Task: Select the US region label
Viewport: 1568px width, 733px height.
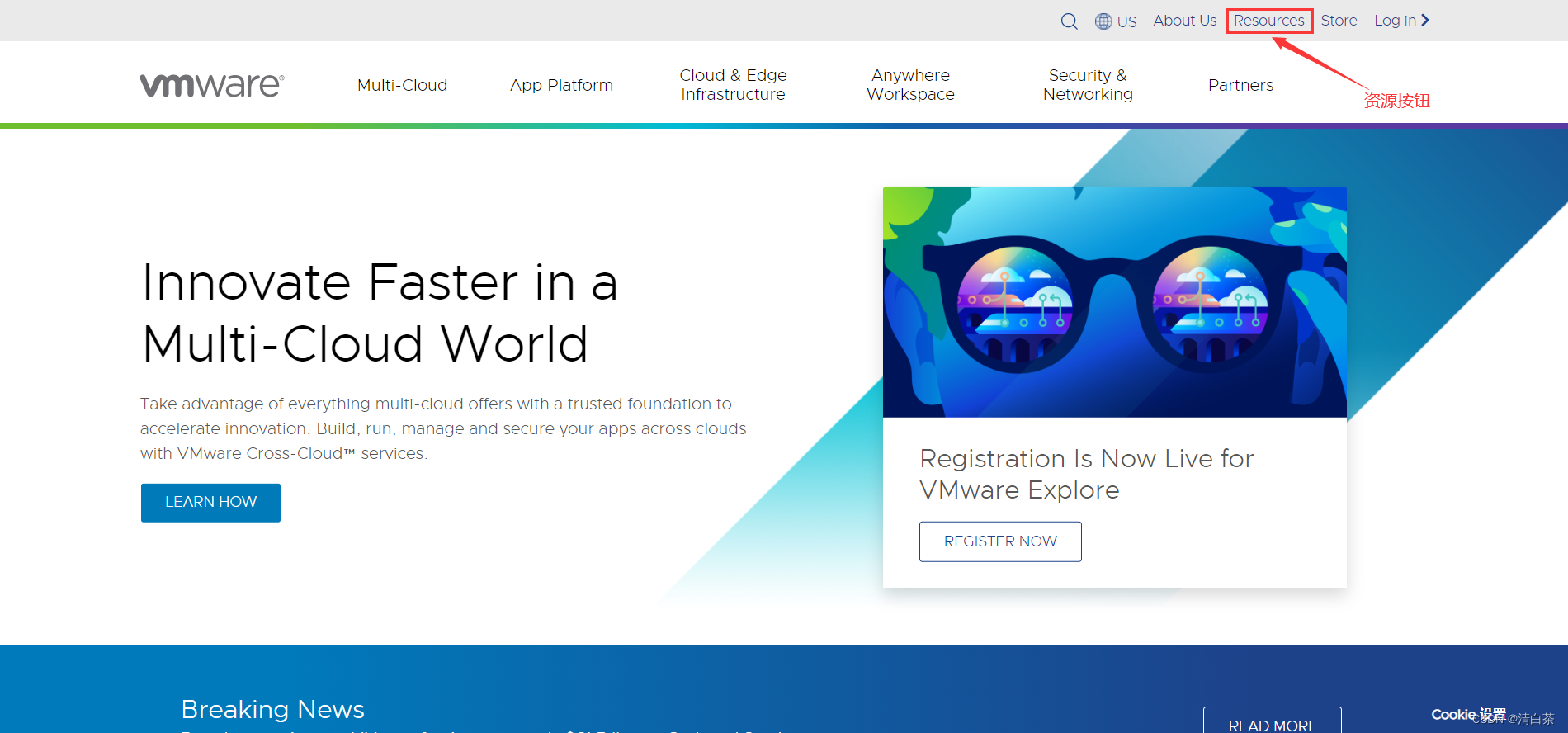Action: tap(1127, 22)
